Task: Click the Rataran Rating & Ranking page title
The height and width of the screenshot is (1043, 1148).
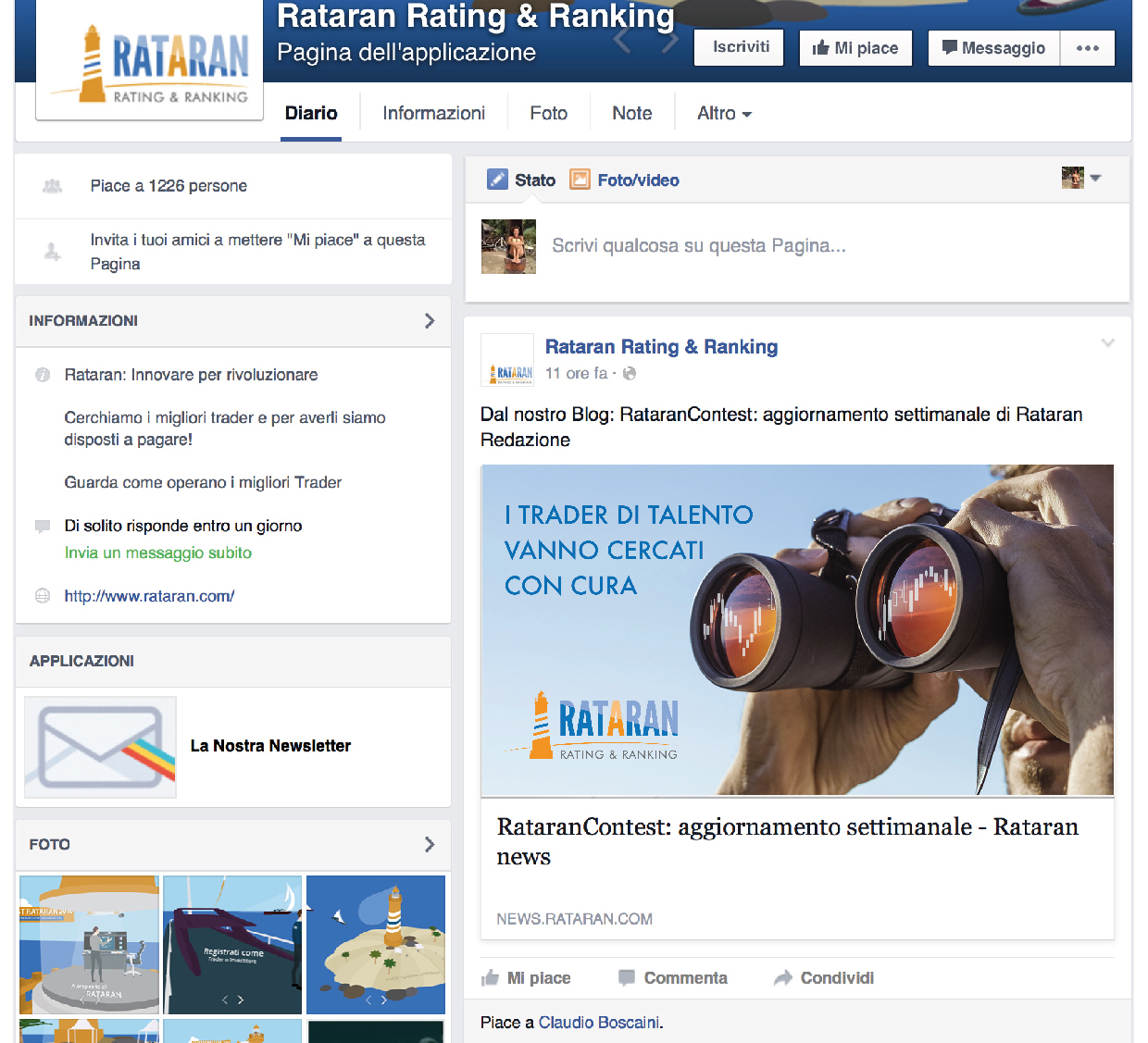Action: pyautogui.click(x=476, y=16)
